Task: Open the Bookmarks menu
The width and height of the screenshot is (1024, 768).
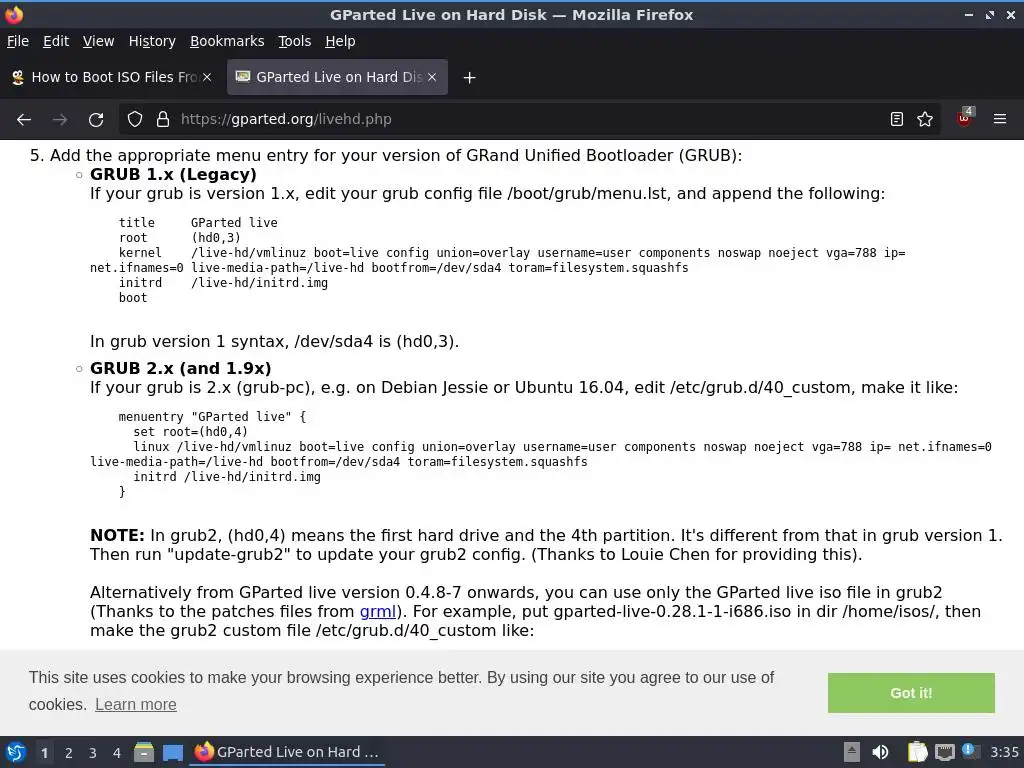Action: 227,41
